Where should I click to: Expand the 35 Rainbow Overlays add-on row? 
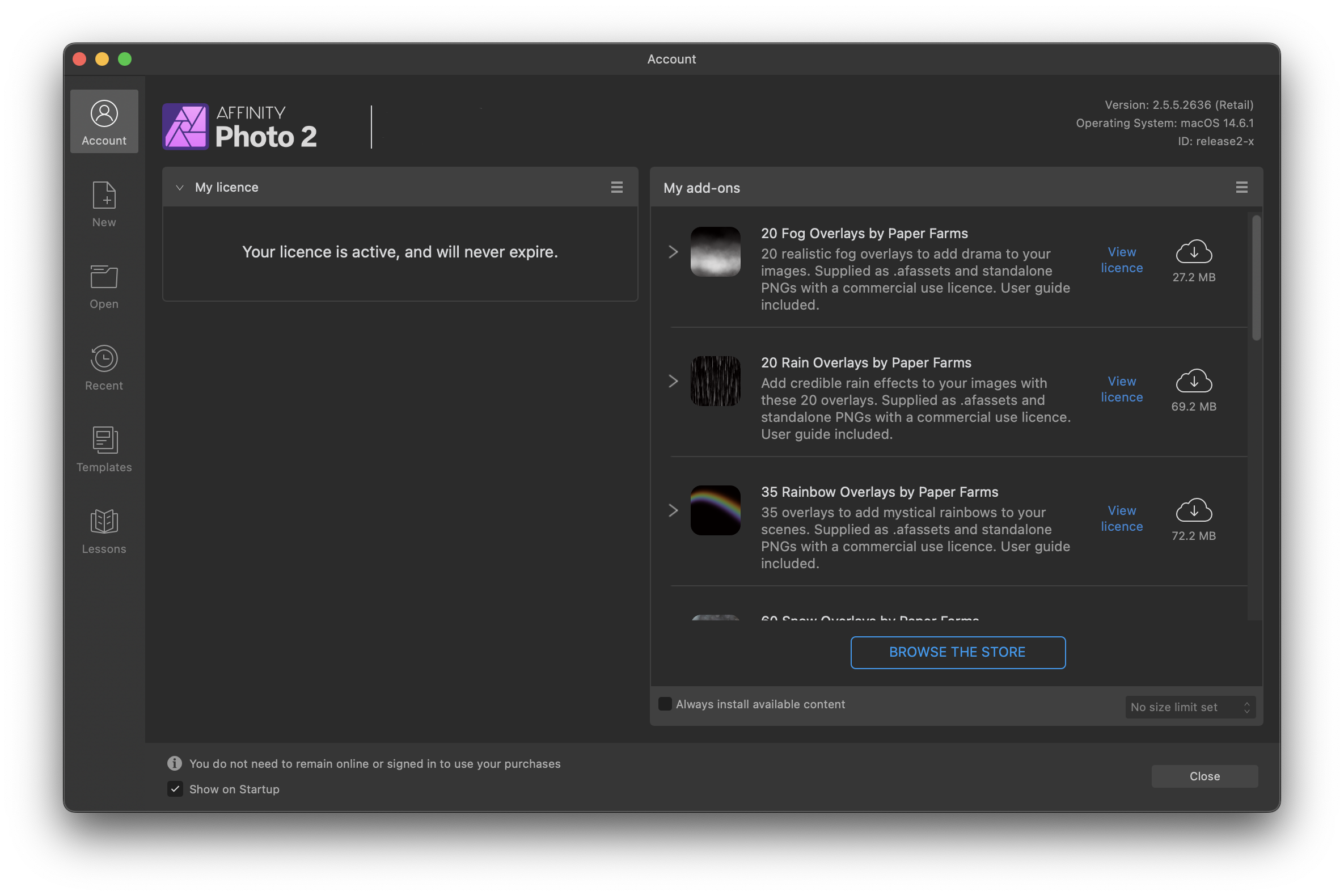673,510
